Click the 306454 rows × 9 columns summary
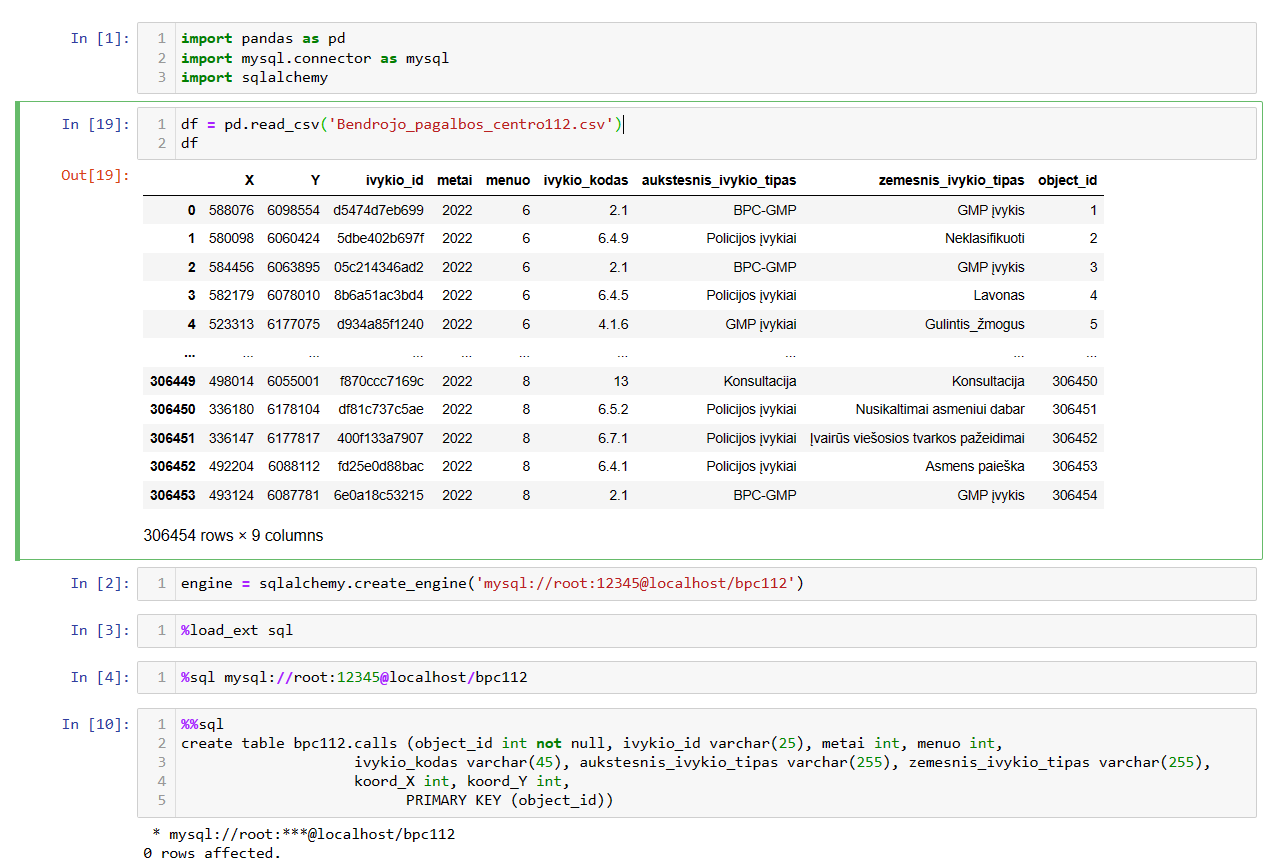Image resolution: width=1265 pixels, height=862 pixels. coord(233,536)
